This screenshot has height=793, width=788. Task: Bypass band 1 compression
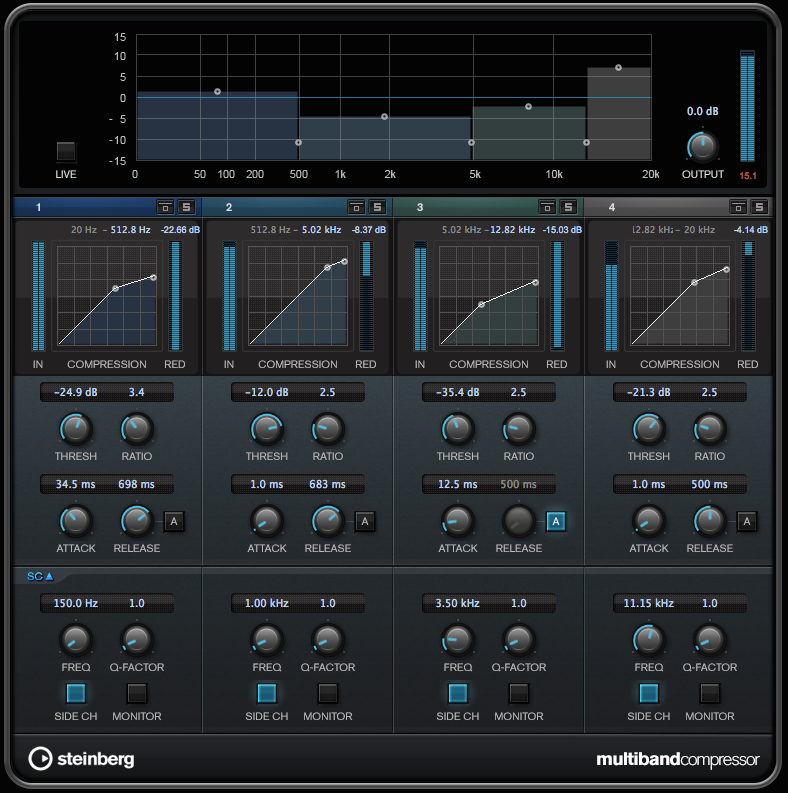pos(165,207)
